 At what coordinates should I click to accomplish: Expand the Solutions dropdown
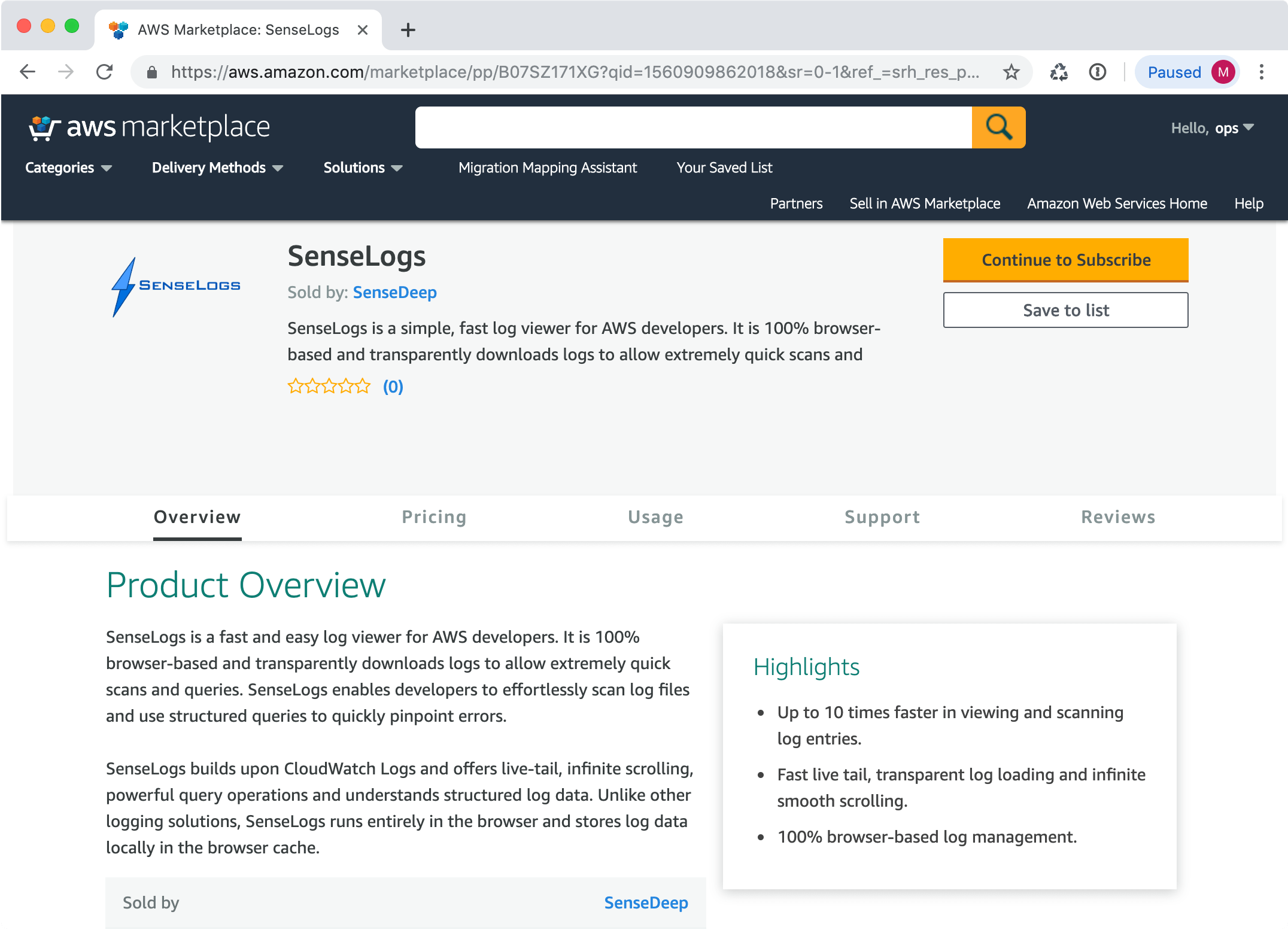coord(363,168)
